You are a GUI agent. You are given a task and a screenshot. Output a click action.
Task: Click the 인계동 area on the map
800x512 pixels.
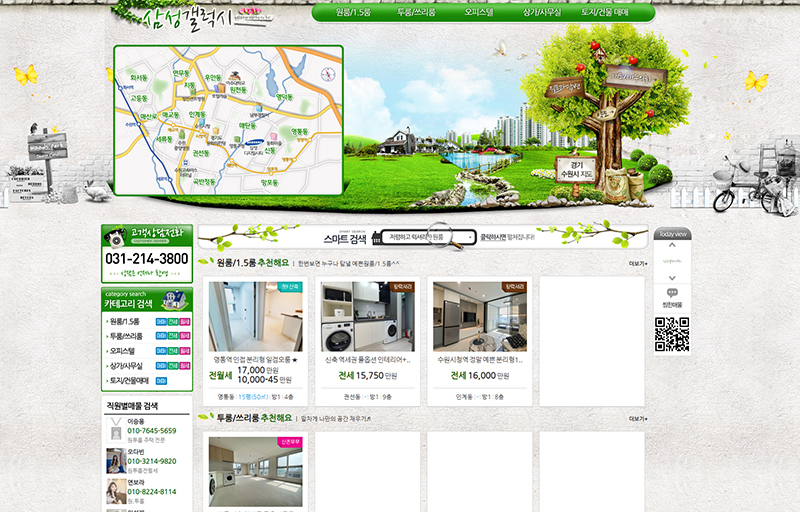tap(198, 114)
